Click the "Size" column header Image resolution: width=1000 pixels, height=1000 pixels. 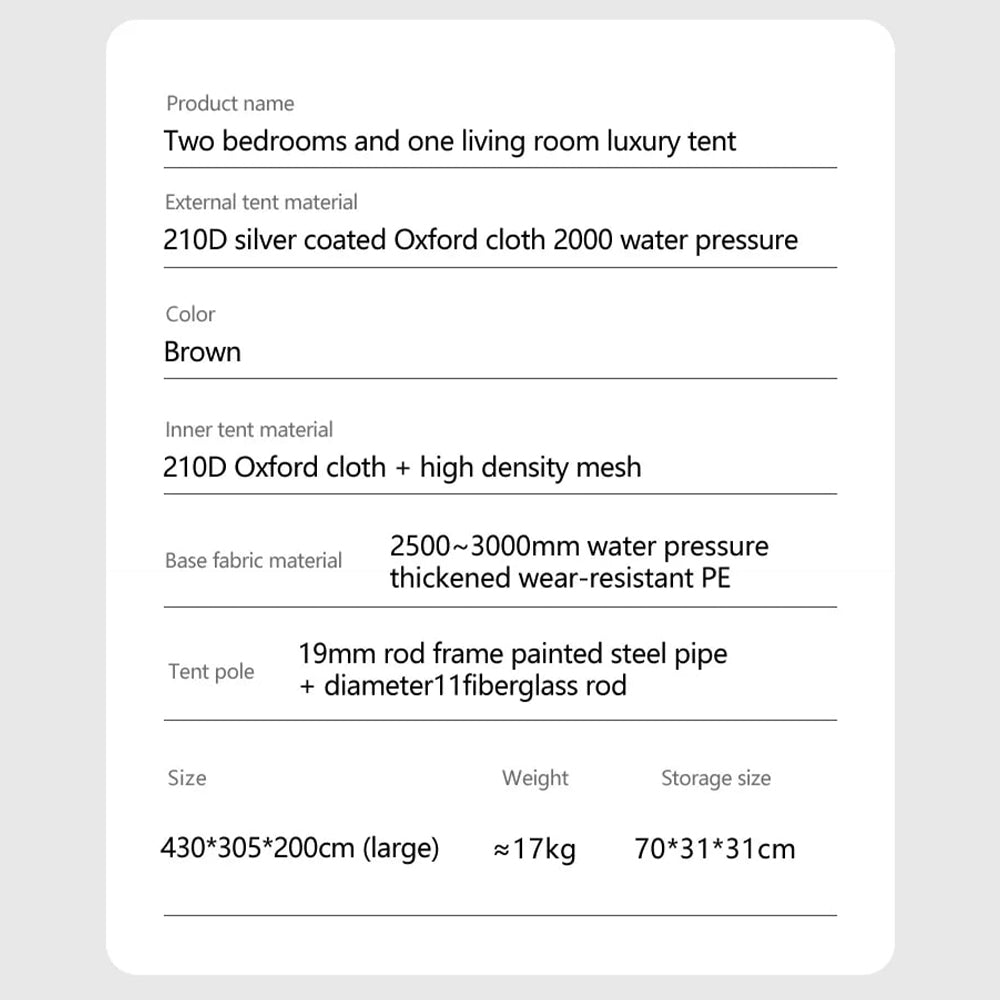coord(187,778)
